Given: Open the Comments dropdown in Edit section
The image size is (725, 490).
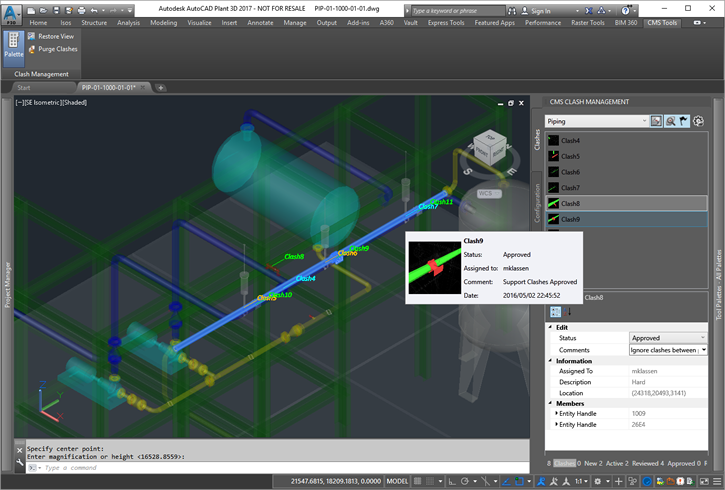Looking at the screenshot, I should click(668, 350).
